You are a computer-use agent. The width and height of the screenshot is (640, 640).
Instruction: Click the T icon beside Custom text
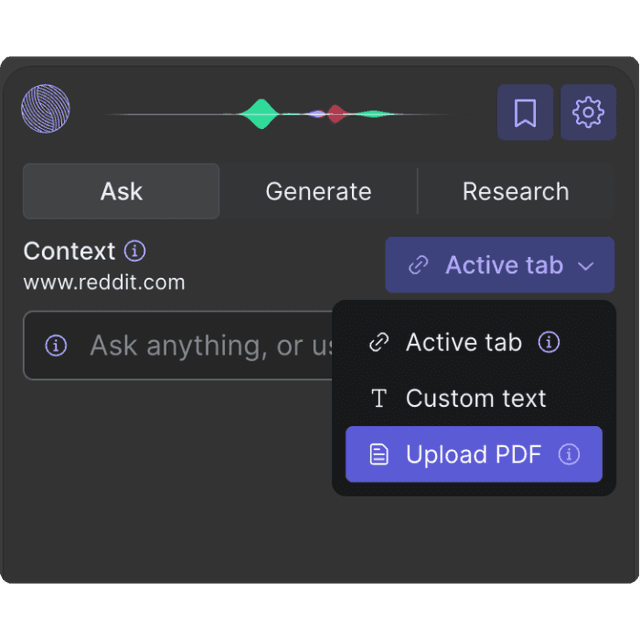379,399
